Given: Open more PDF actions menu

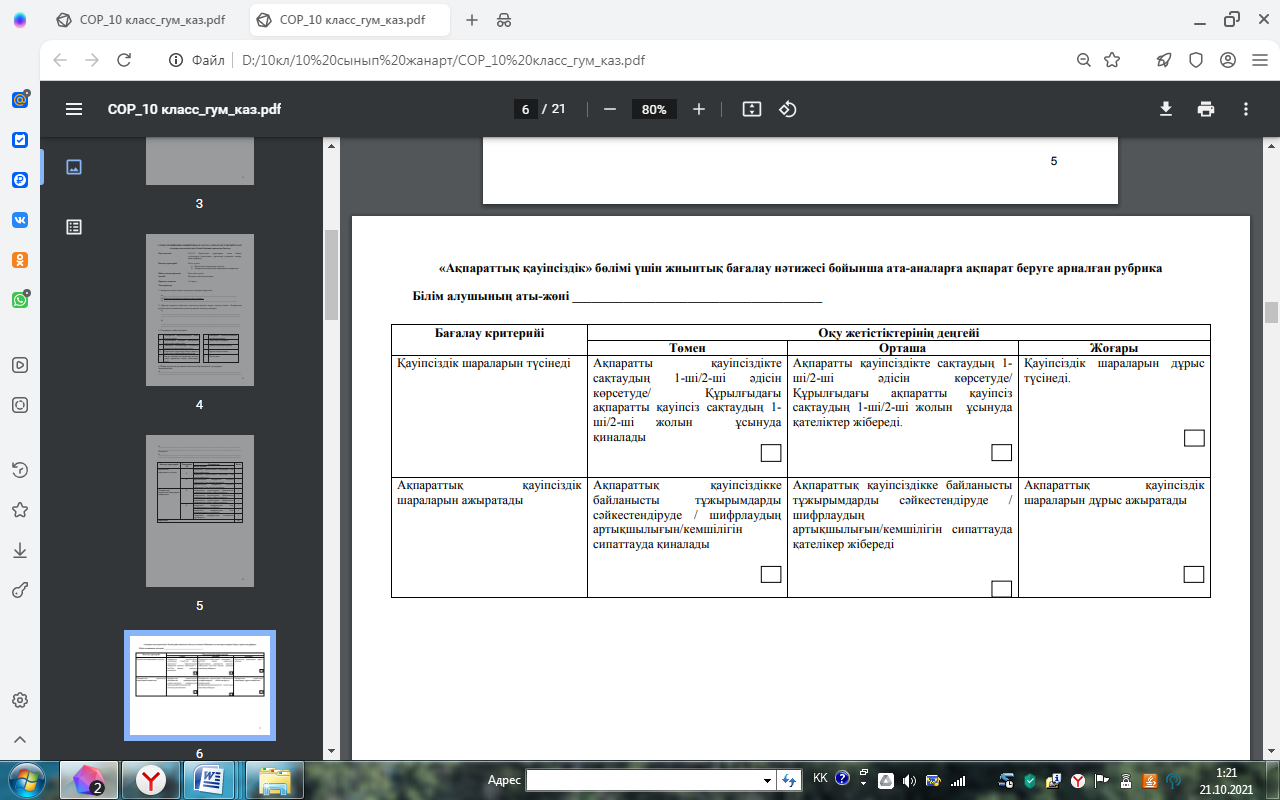Looking at the screenshot, I should pos(1246,109).
